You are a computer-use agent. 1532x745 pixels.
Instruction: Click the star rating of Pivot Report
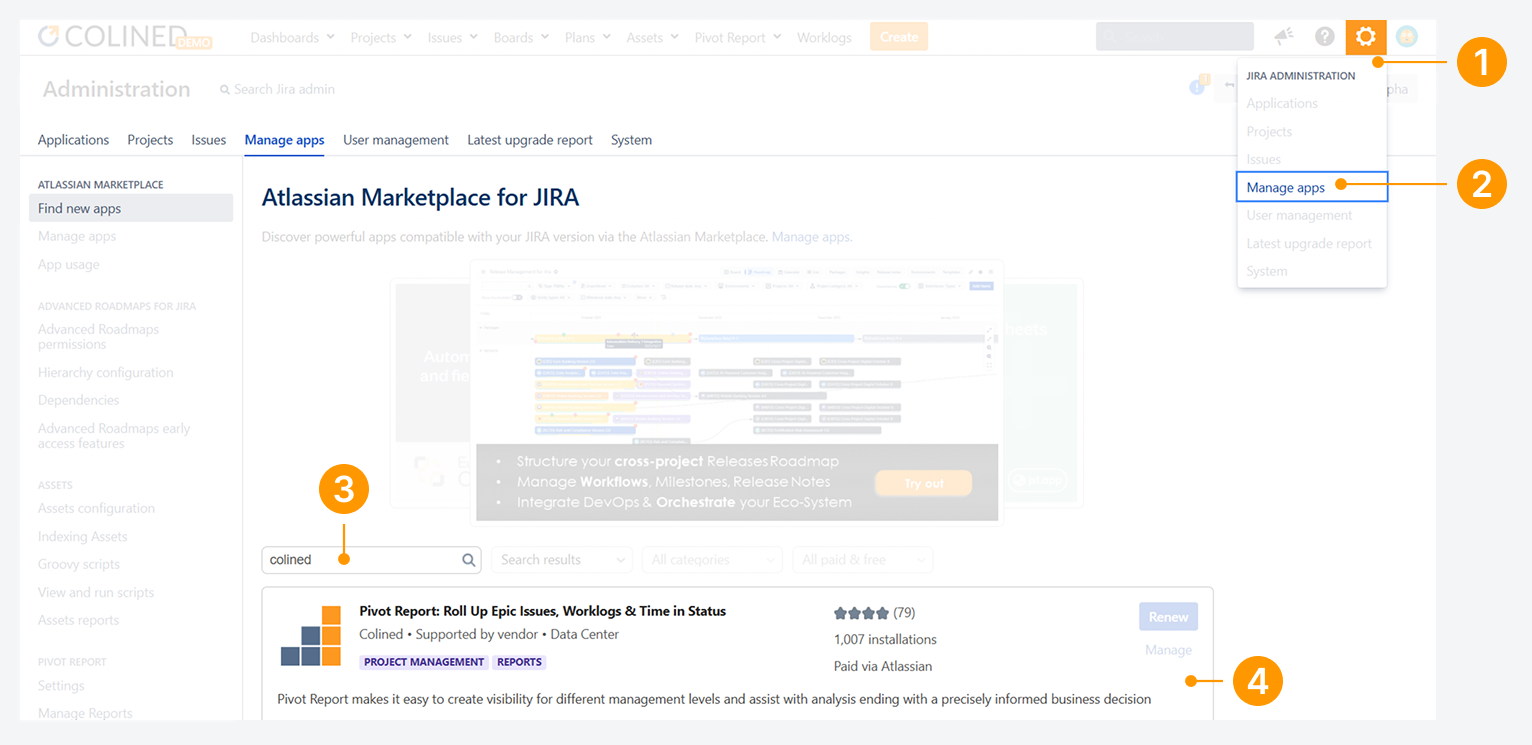point(861,613)
